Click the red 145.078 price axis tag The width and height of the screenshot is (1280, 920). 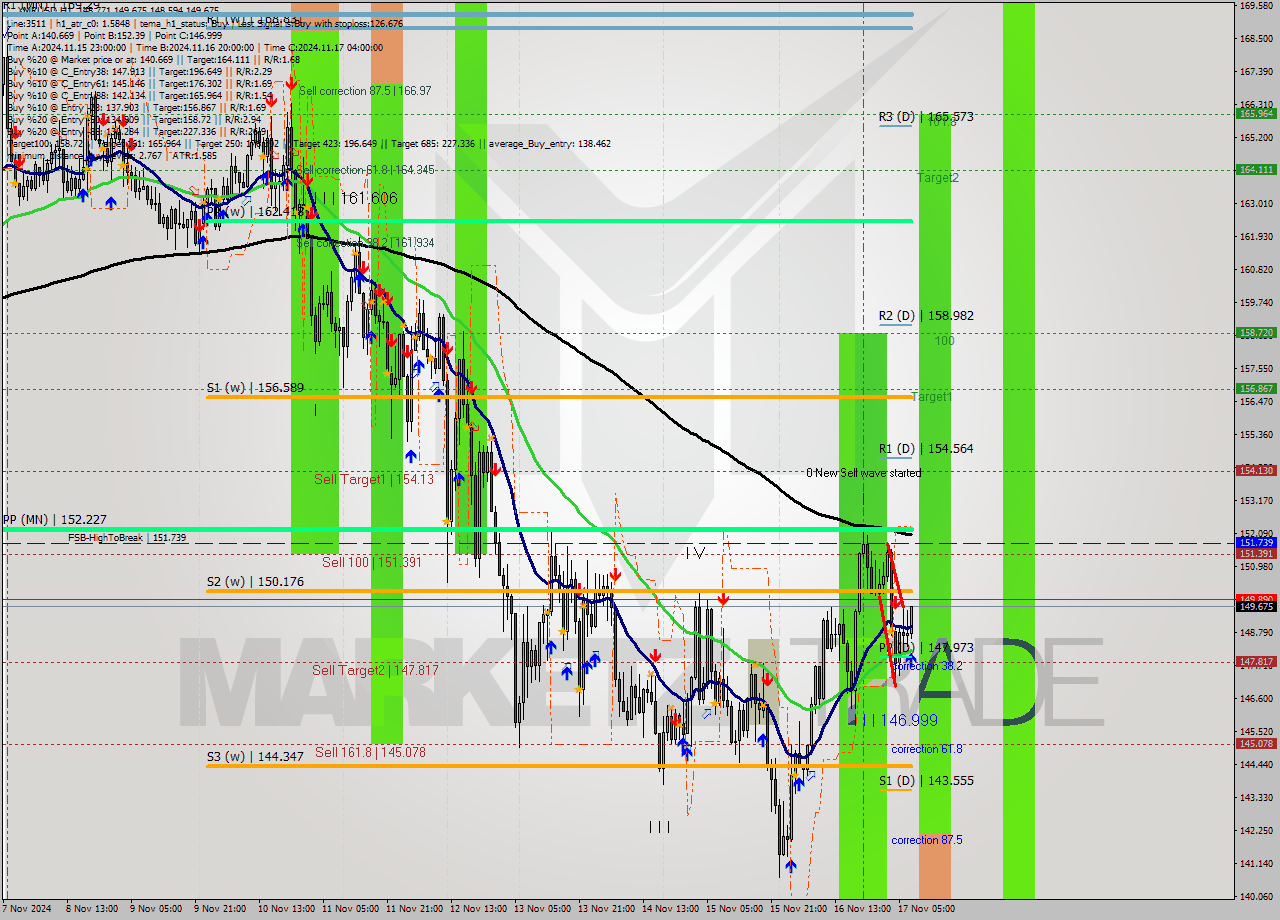(x=1256, y=744)
